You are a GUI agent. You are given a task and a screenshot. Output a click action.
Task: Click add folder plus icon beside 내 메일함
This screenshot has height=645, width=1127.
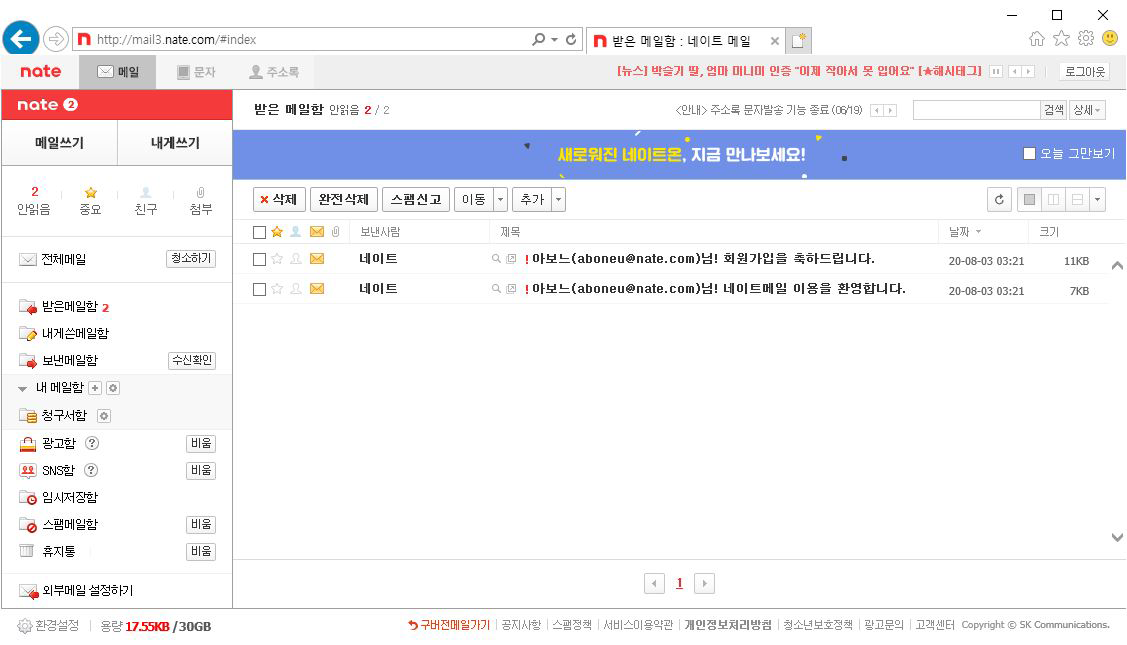coord(95,388)
